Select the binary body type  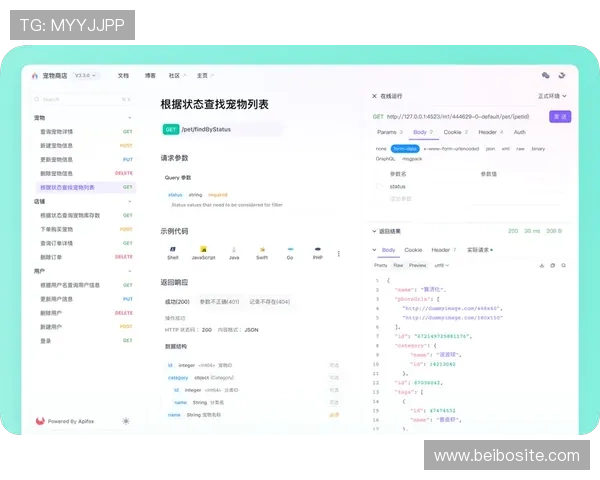[538, 149]
